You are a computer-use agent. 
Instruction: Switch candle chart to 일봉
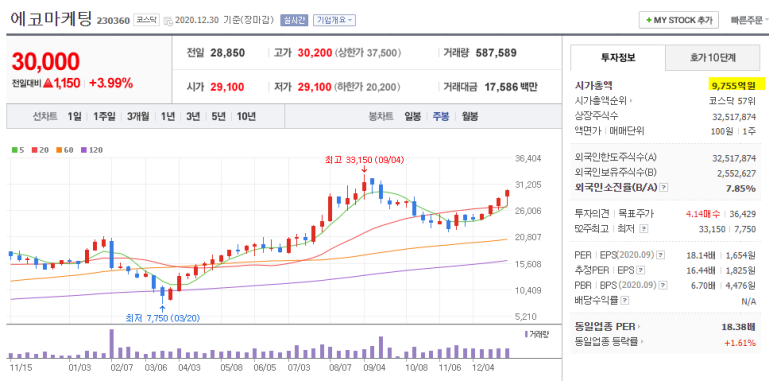pos(413,117)
